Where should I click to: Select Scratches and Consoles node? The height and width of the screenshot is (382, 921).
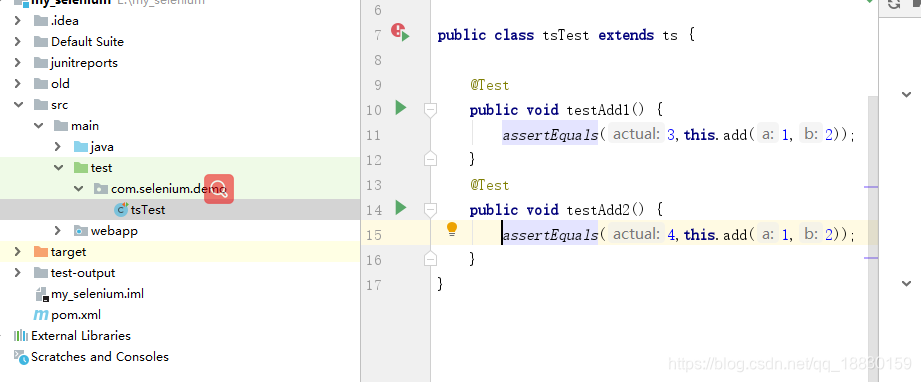pyautogui.click(x=100, y=357)
